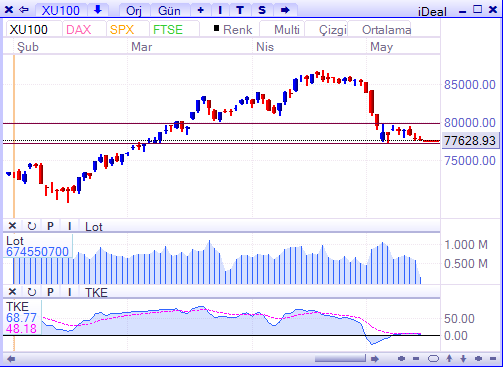Click the oval icon in the bottom bar

[x=433, y=359]
